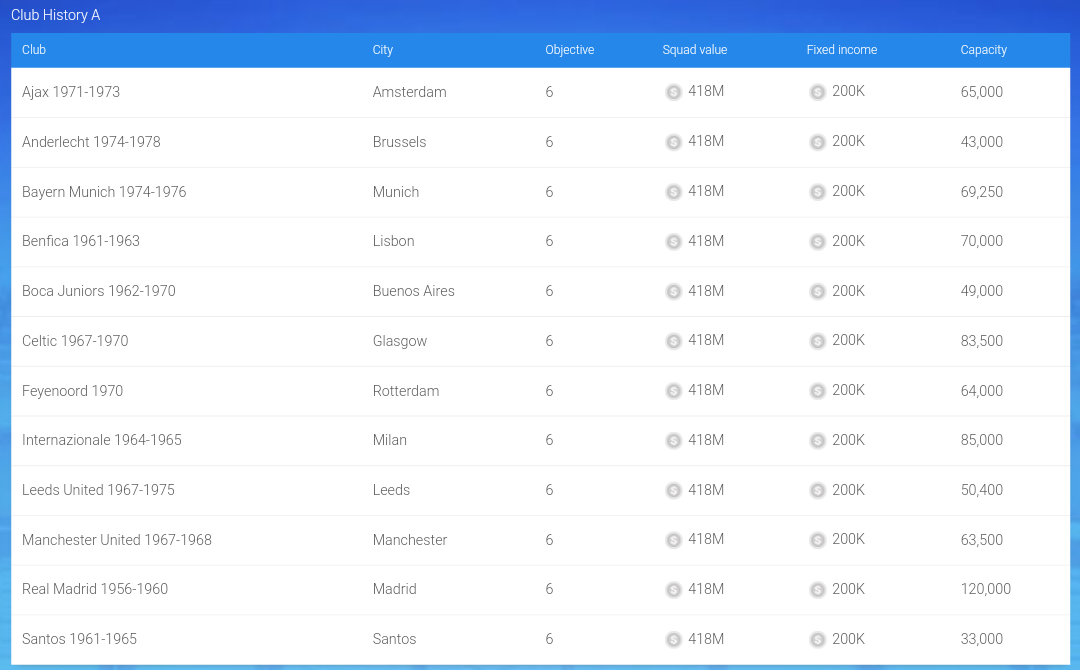Choose Internazionale 1964-1965
Image resolution: width=1080 pixels, height=670 pixels.
click(x=102, y=440)
